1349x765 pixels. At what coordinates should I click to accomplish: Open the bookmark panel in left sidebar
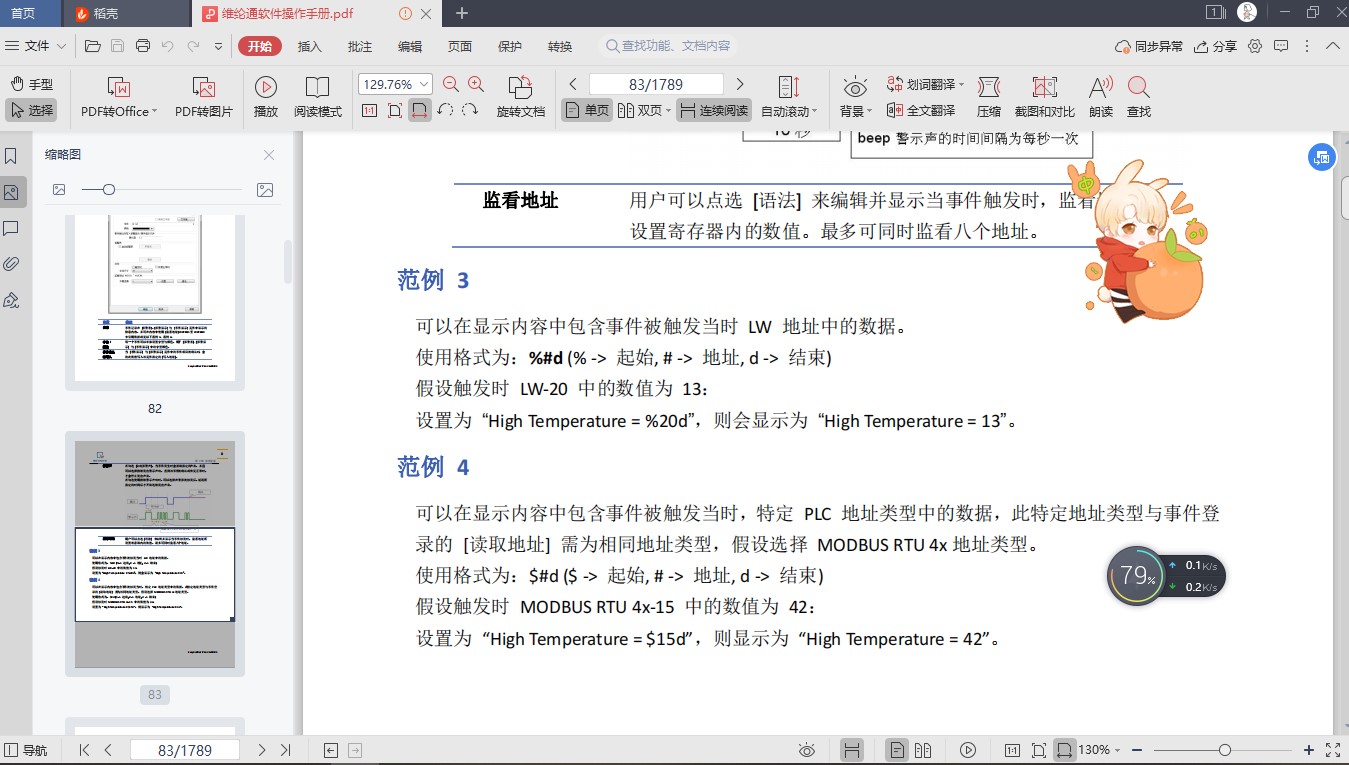12,157
